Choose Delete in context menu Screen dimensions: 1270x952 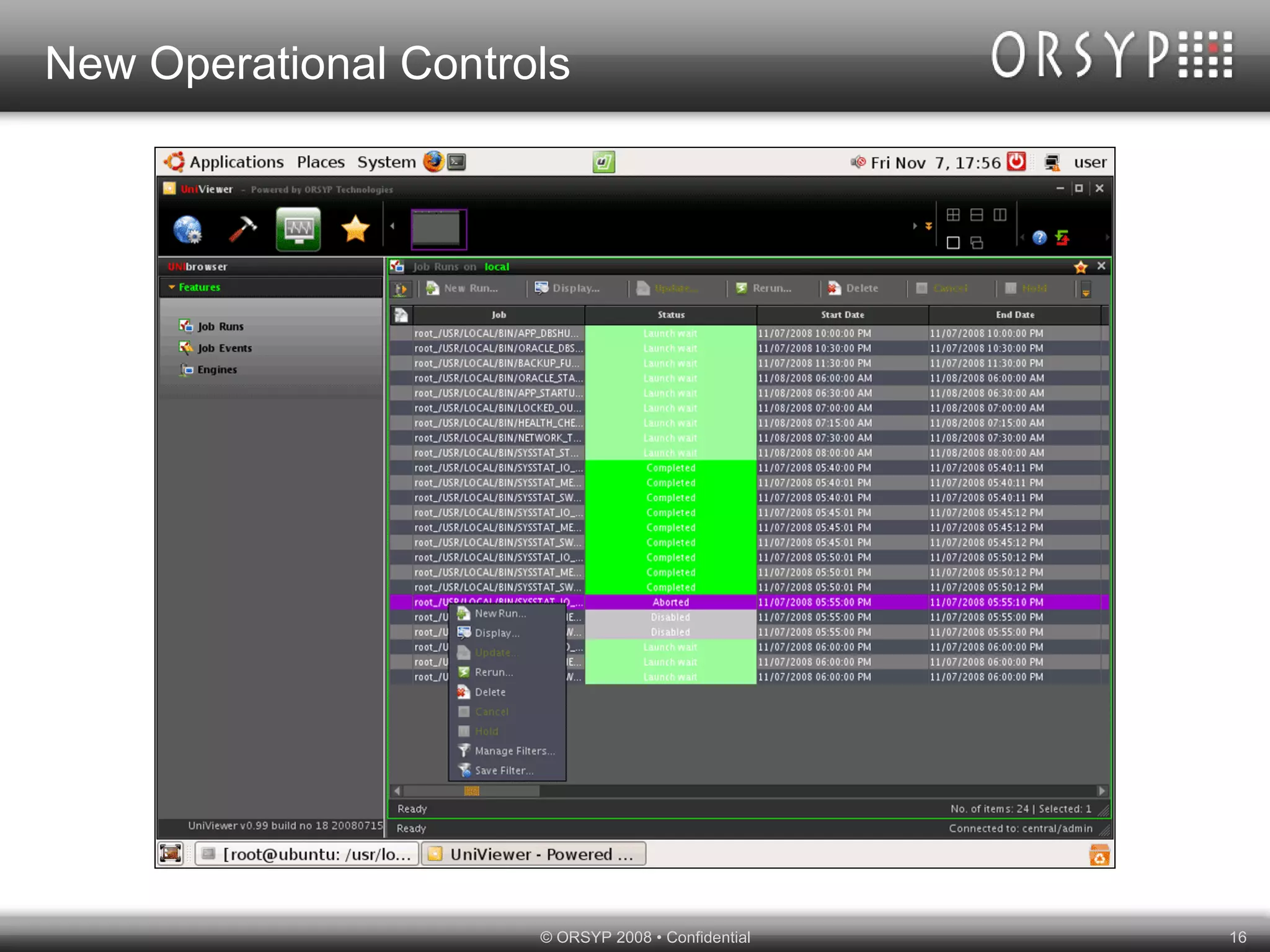click(507, 692)
